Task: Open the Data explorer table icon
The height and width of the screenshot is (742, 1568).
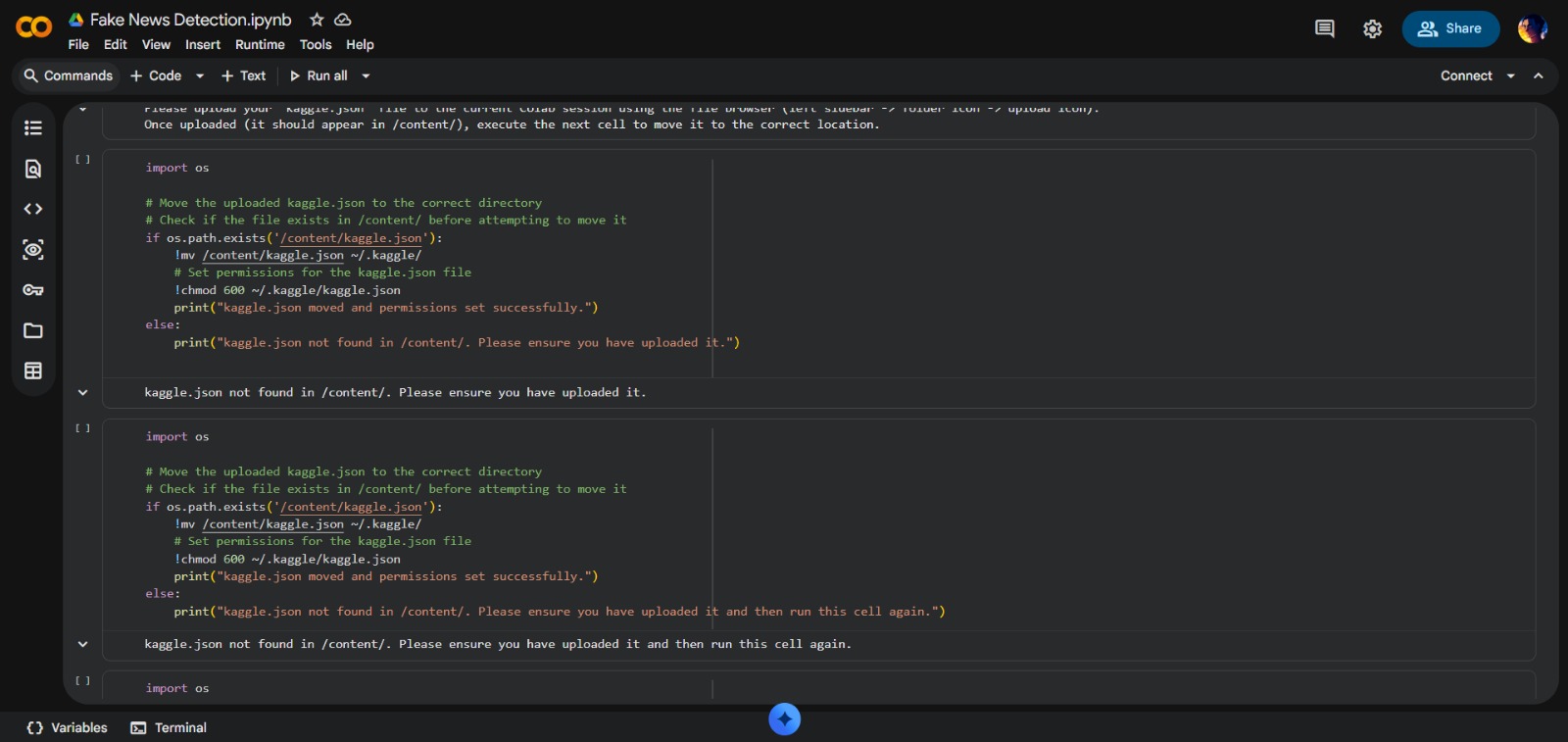Action: pyautogui.click(x=33, y=371)
